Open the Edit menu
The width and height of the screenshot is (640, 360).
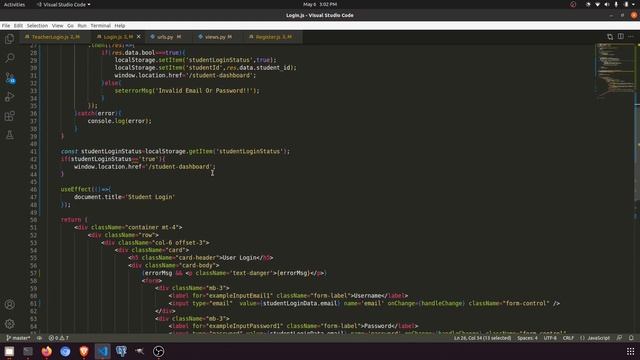pyautogui.click(x=18, y=25)
